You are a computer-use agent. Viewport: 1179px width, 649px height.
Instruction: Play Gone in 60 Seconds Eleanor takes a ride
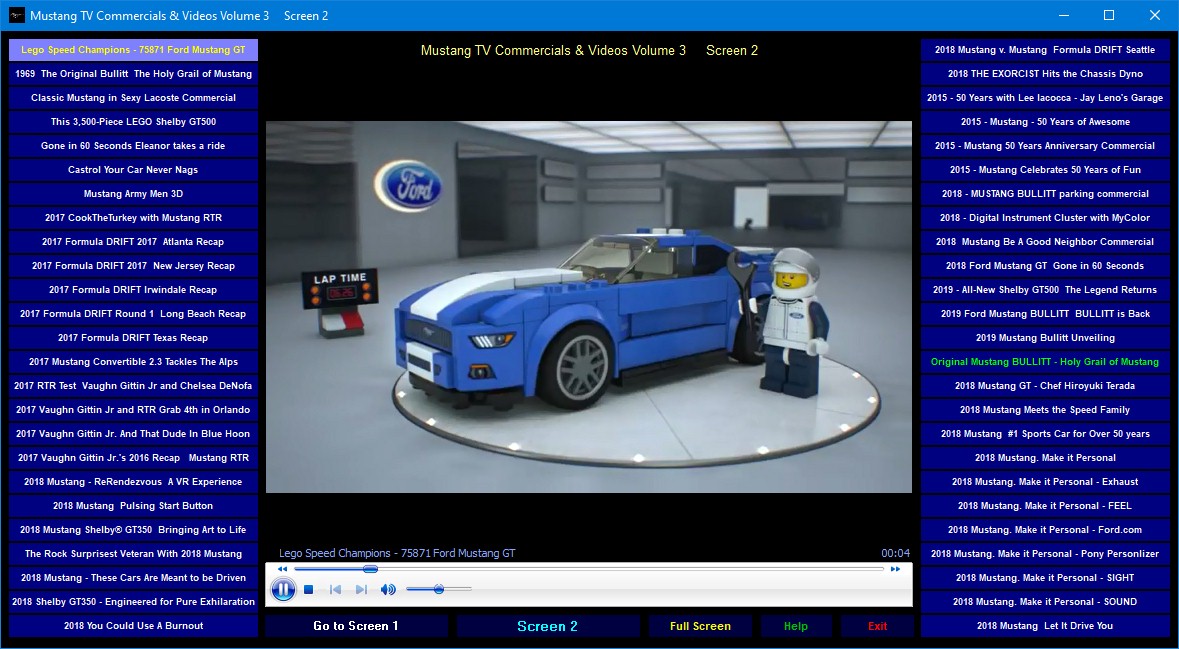133,146
